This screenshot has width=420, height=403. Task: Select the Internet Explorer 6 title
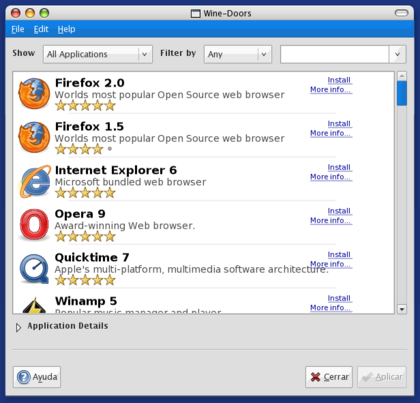click(x=116, y=170)
